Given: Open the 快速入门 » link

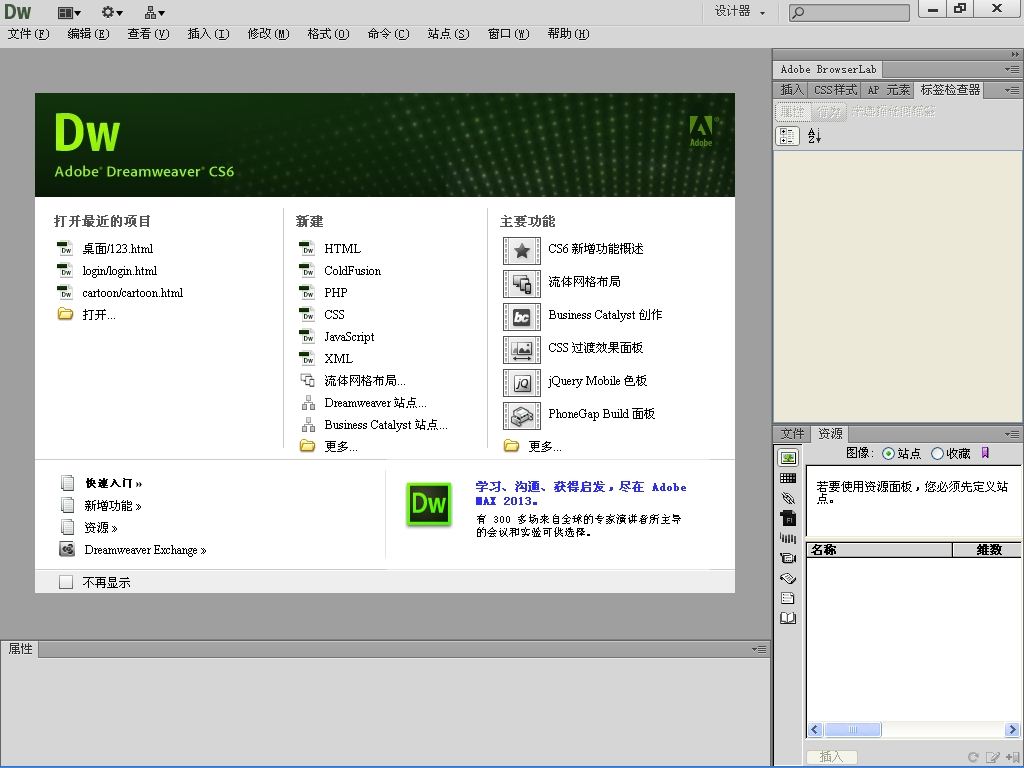Looking at the screenshot, I should click(114, 484).
